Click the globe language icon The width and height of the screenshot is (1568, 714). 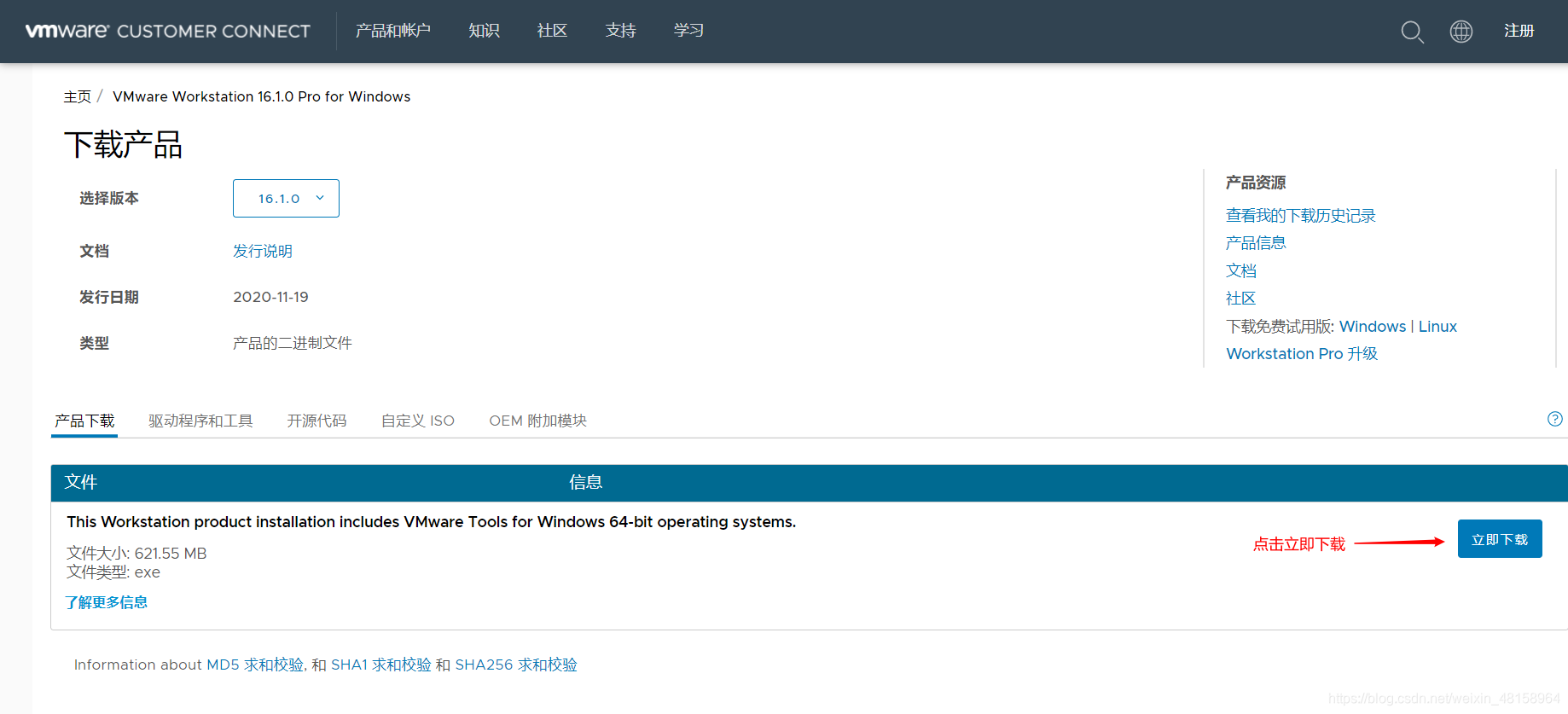[x=1461, y=32]
